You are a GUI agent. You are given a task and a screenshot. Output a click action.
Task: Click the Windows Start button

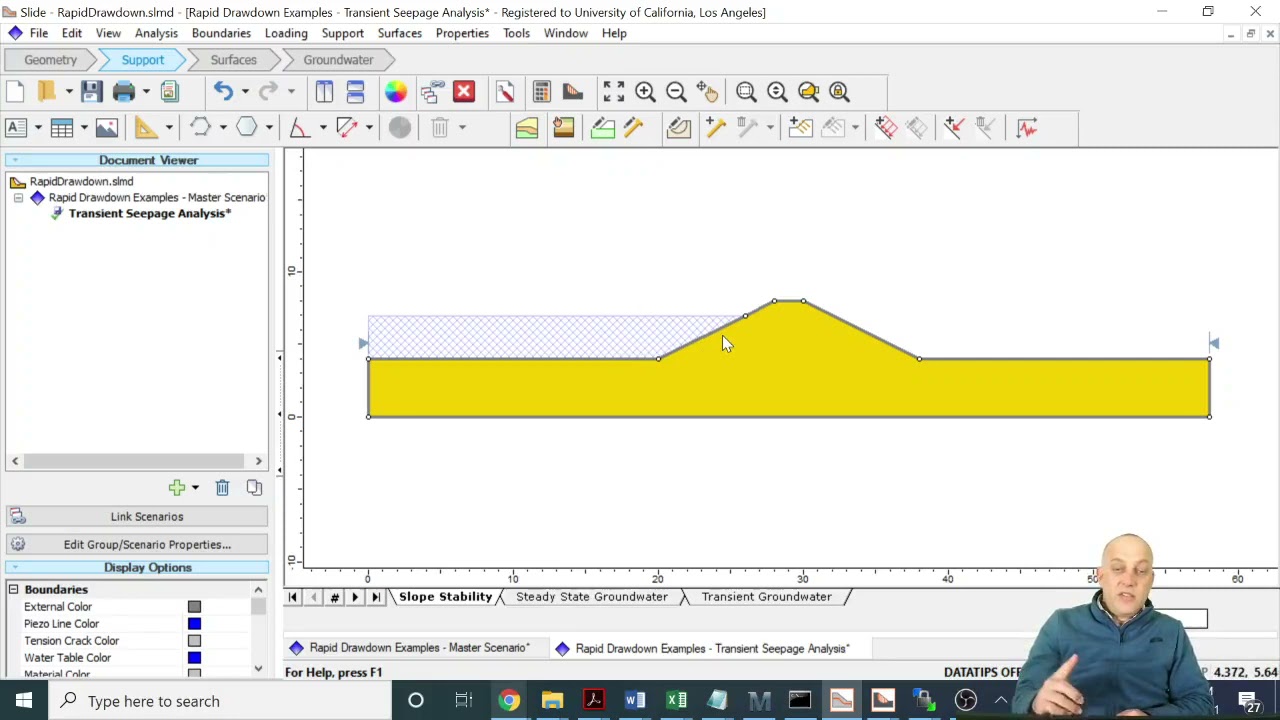tap(24, 701)
